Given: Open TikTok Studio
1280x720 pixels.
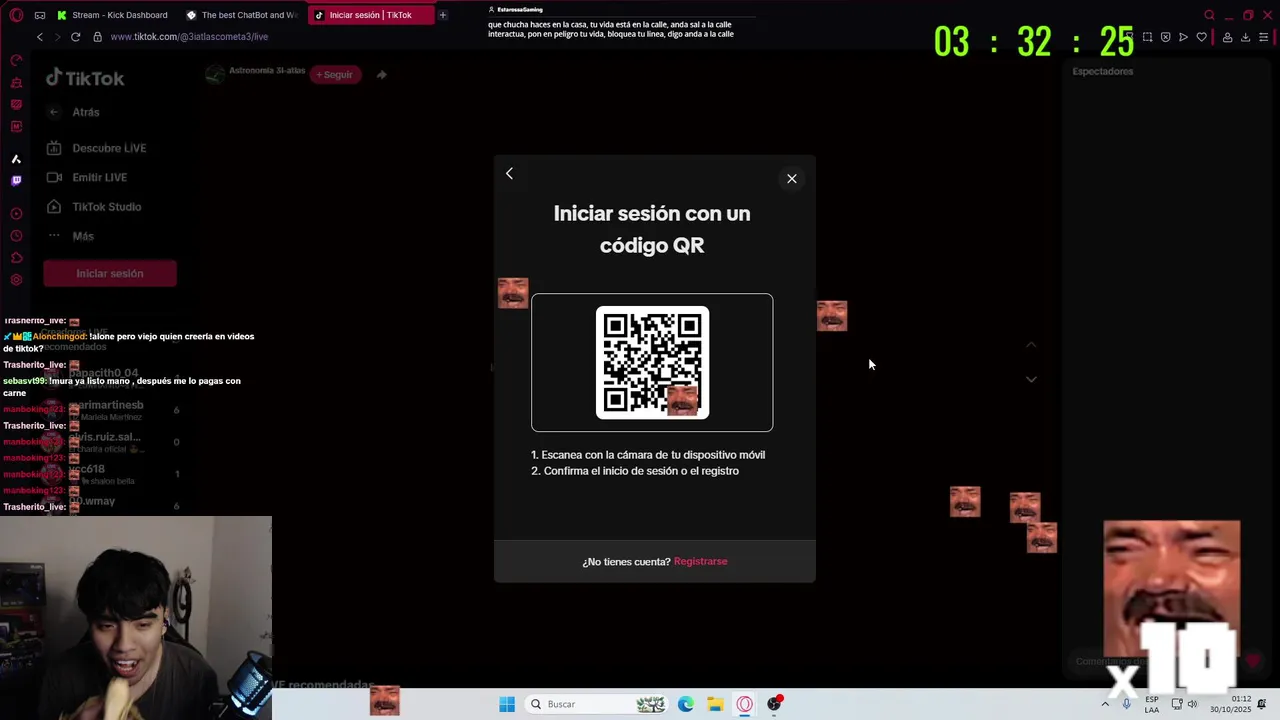Looking at the screenshot, I should [x=94, y=207].
